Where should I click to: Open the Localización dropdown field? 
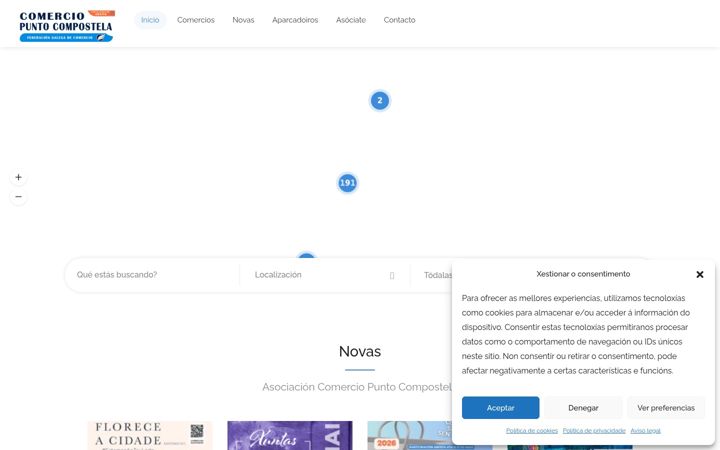324,275
